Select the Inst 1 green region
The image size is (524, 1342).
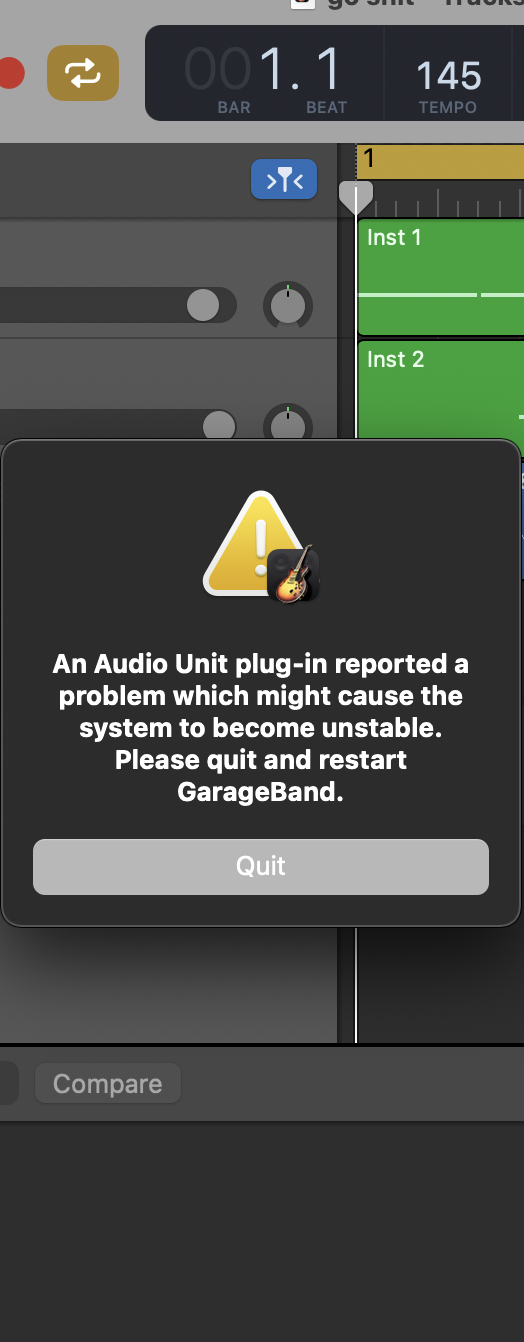(x=440, y=278)
